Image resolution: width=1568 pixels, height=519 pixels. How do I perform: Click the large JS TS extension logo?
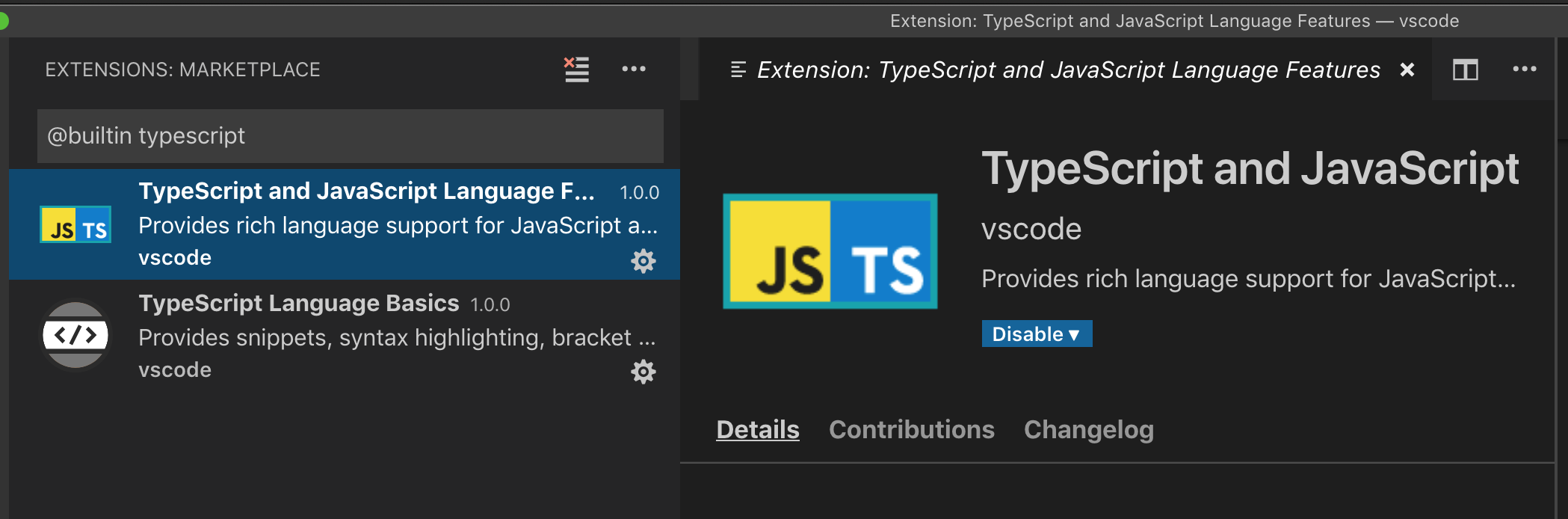pyautogui.click(x=830, y=251)
